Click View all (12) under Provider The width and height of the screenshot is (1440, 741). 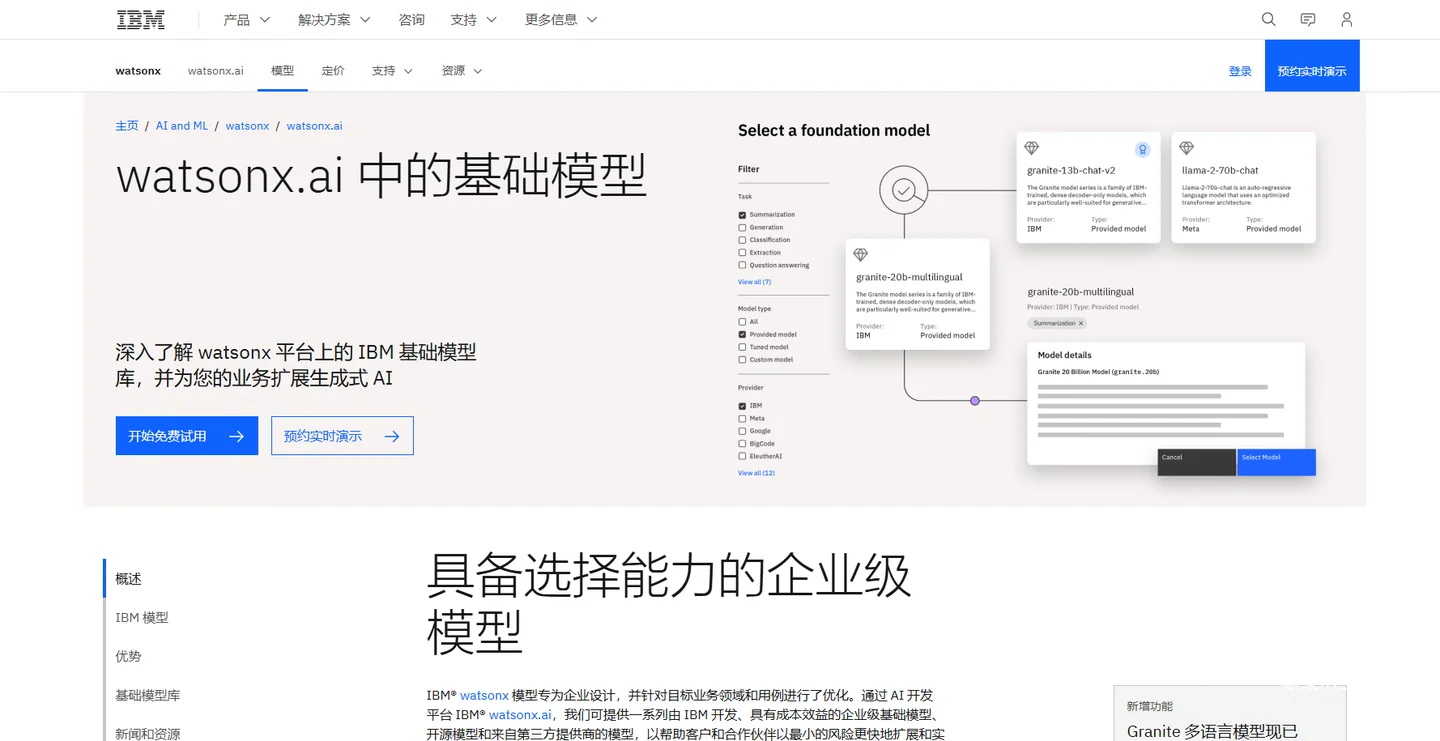pos(756,473)
